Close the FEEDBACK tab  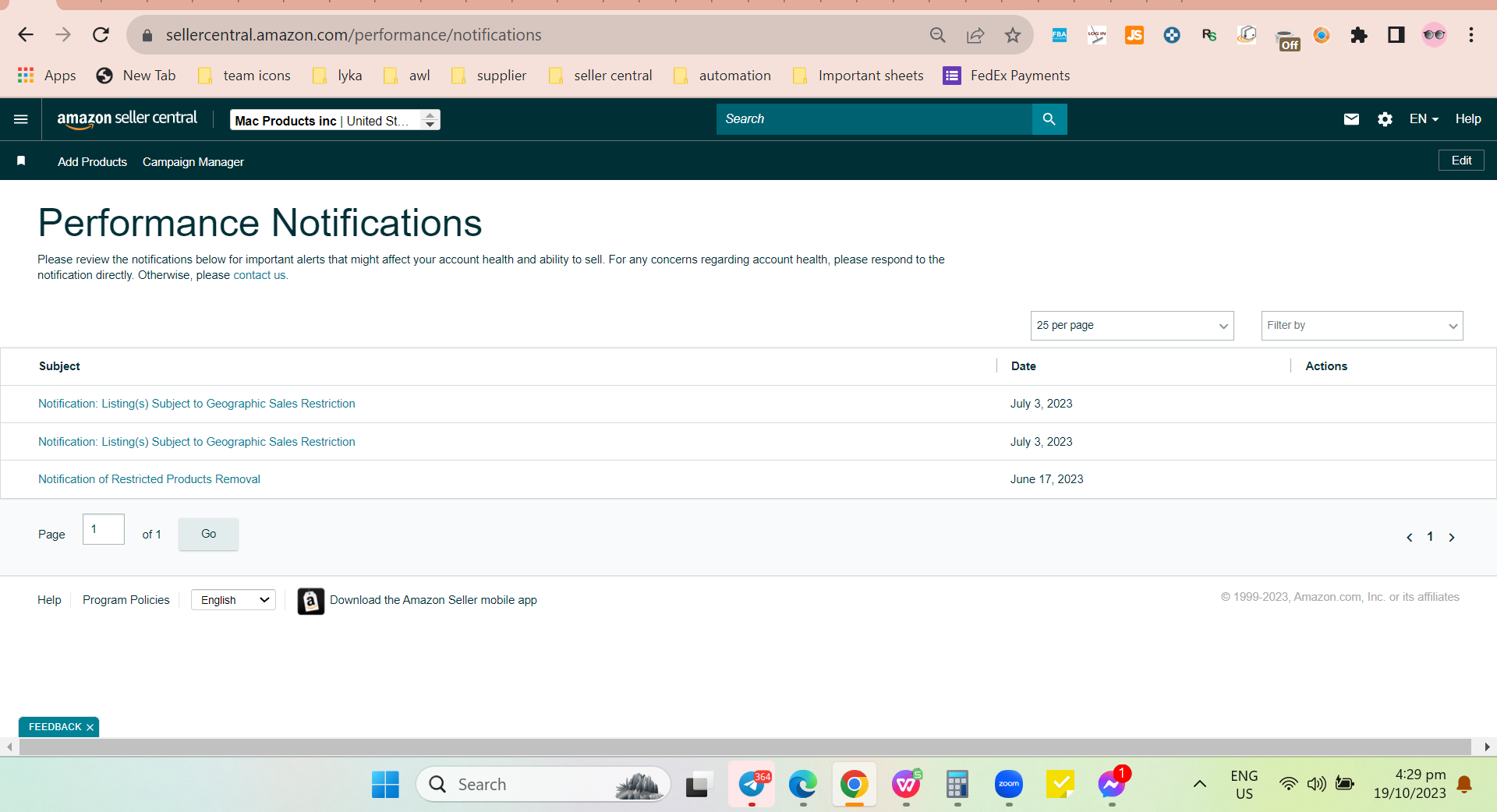(90, 727)
